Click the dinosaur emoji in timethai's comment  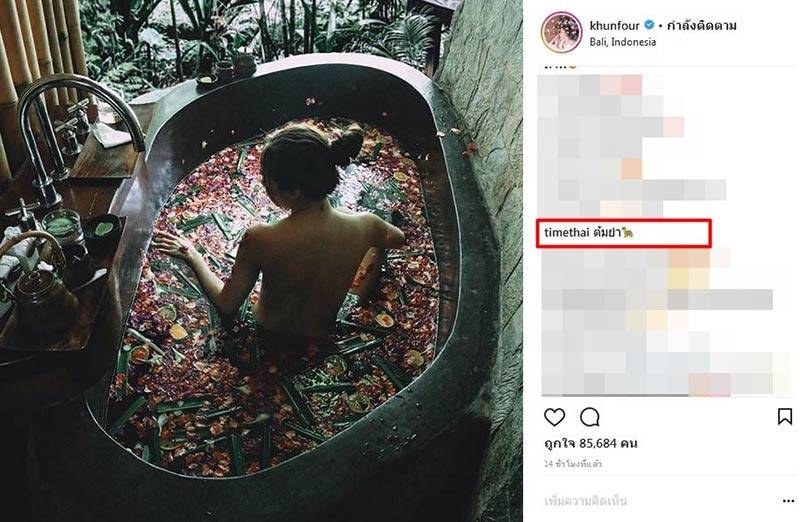627,233
